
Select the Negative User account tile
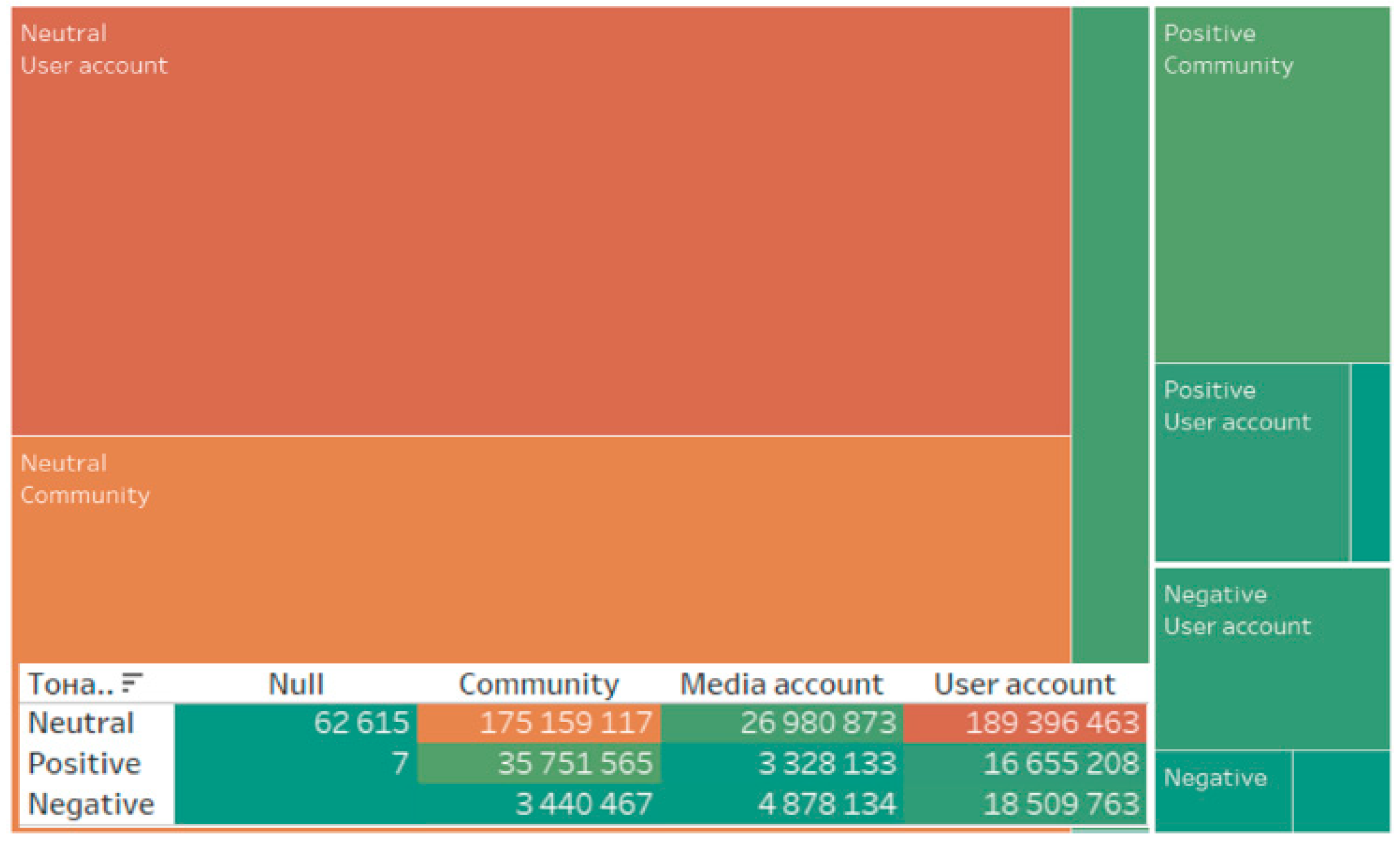pyautogui.click(x=1272, y=659)
